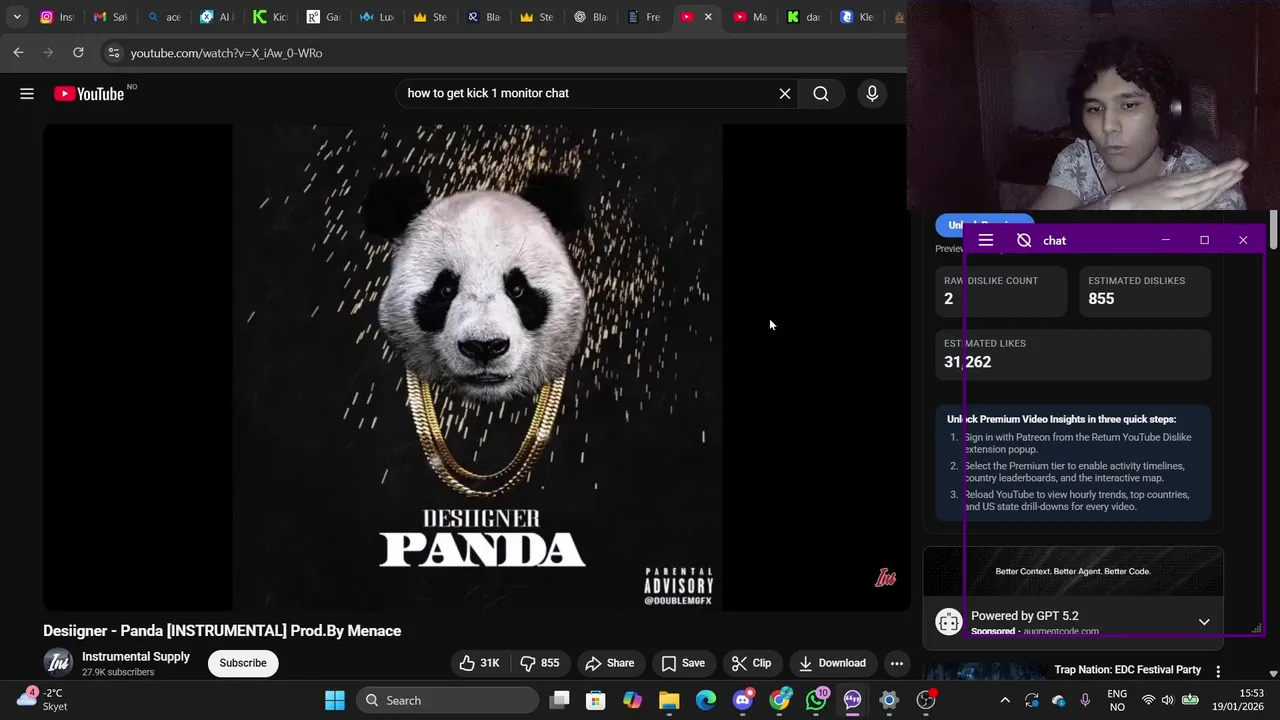Viewport: 1280px width, 720px height.
Task: Dislike the video showing 855
Action: coord(539,663)
